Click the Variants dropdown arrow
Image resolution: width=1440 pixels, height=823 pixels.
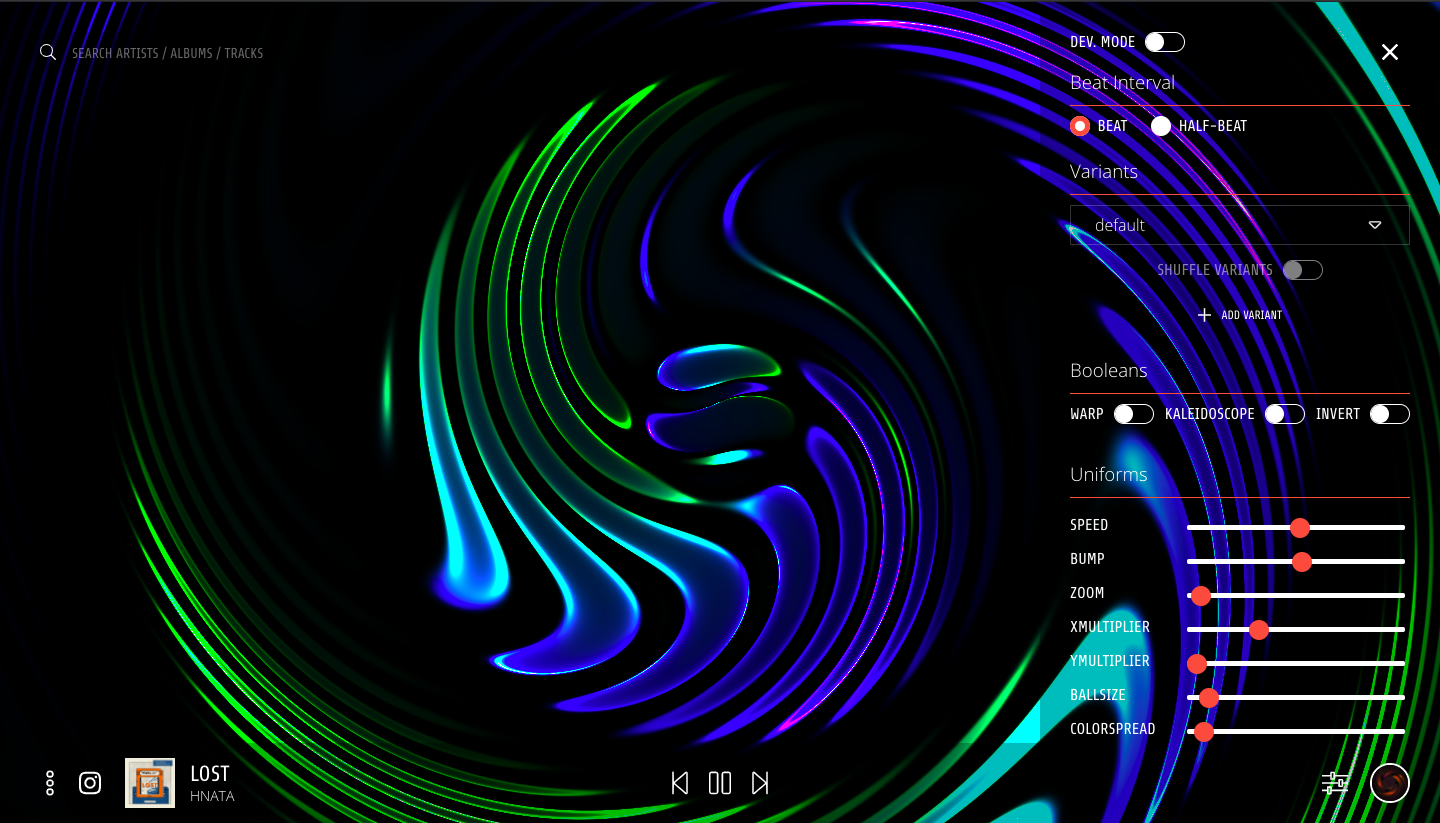tap(1375, 225)
